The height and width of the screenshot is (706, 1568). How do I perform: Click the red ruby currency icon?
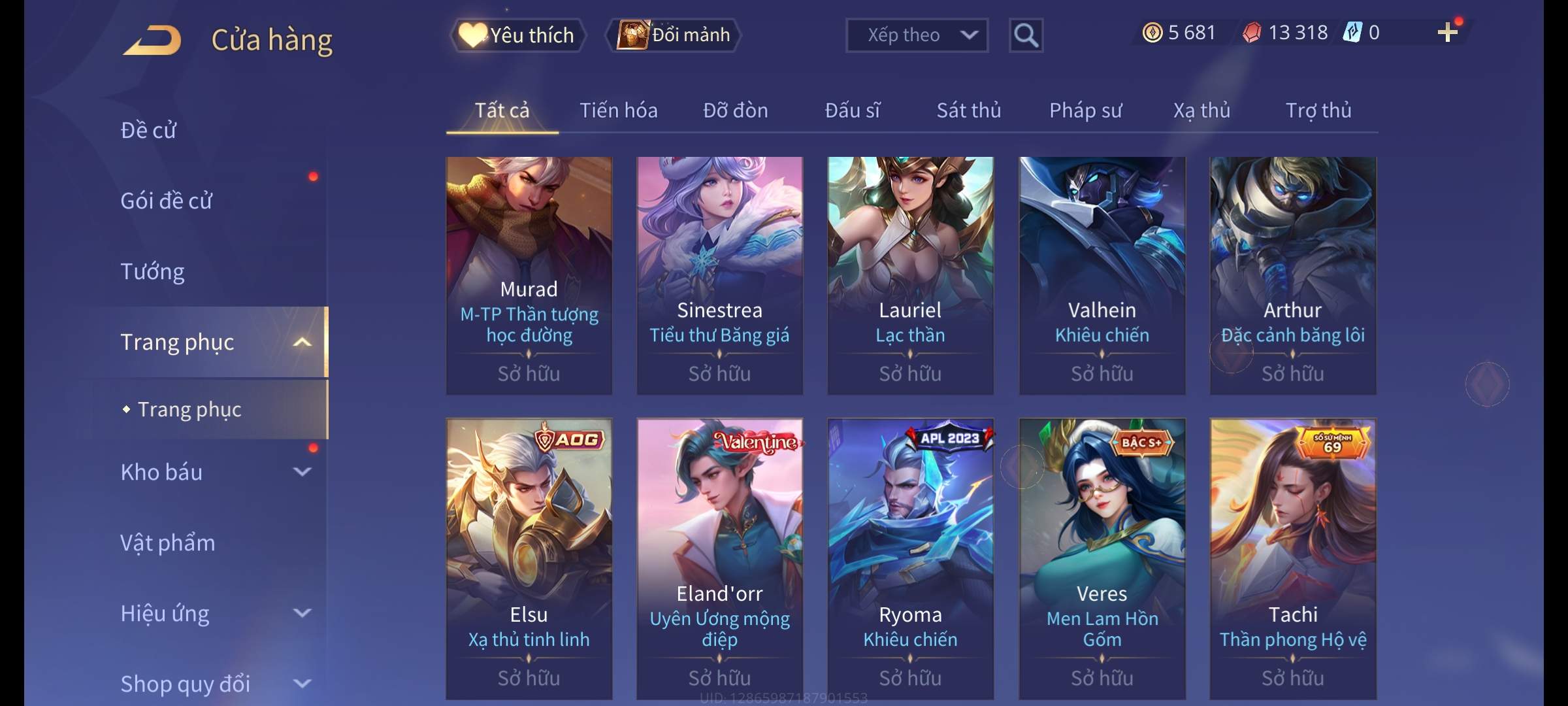[x=1252, y=33]
